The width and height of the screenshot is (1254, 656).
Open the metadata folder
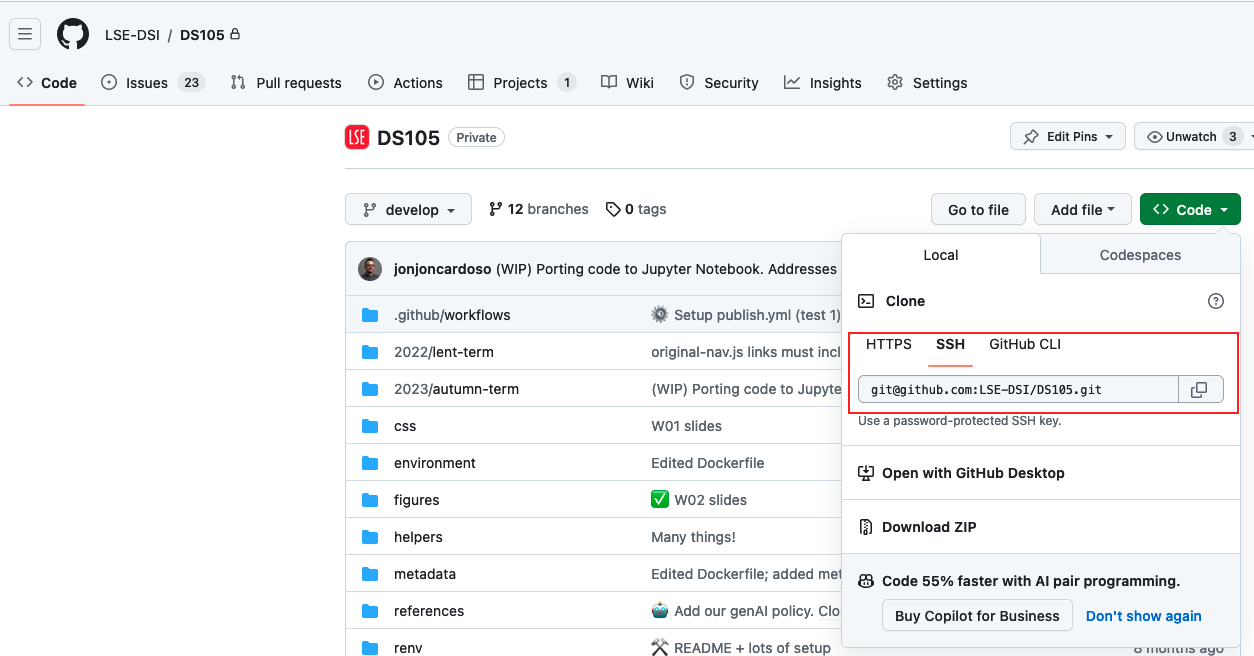(x=425, y=574)
